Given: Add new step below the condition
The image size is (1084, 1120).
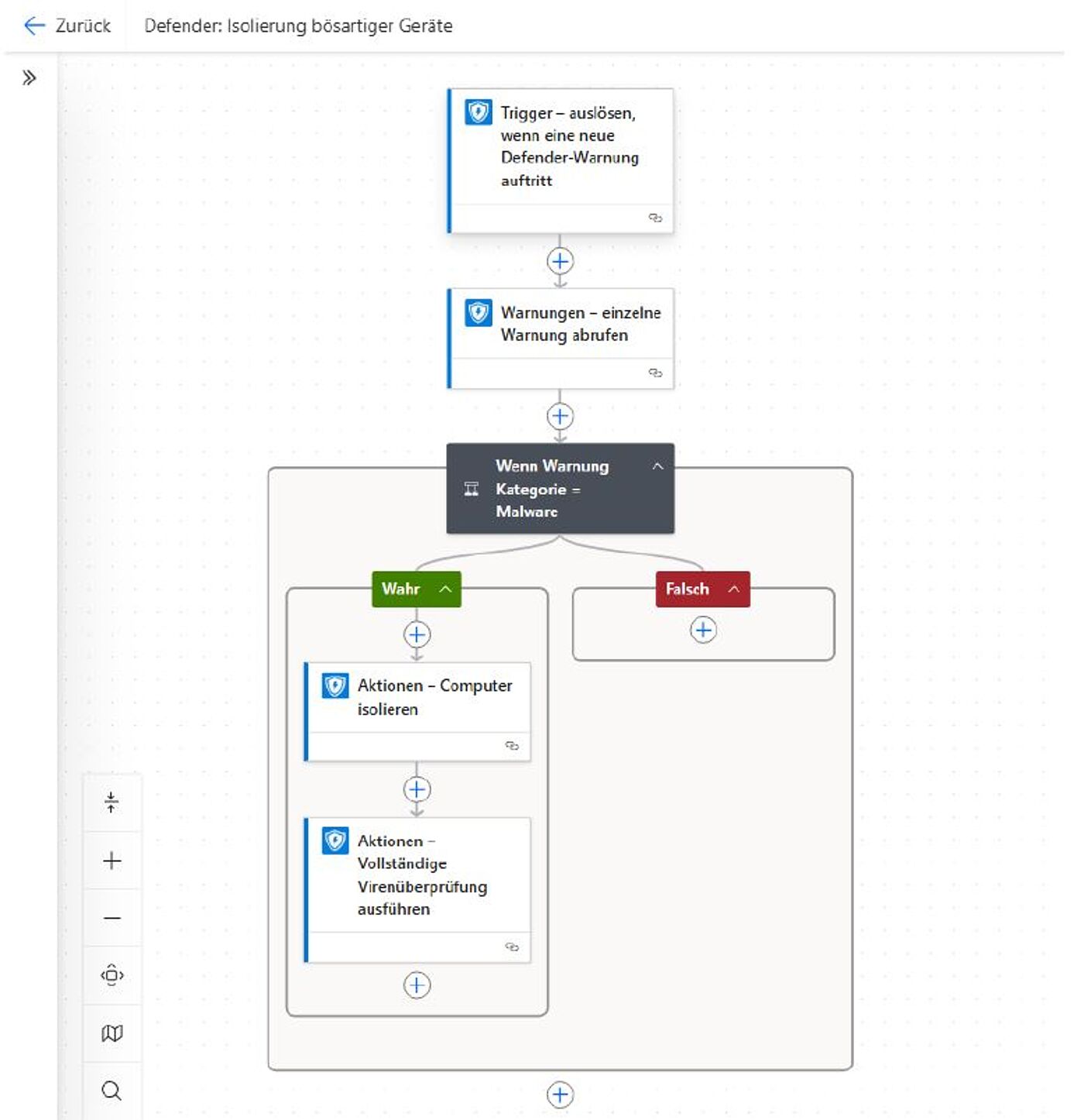Looking at the screenshot, I should coord(560,1094).
